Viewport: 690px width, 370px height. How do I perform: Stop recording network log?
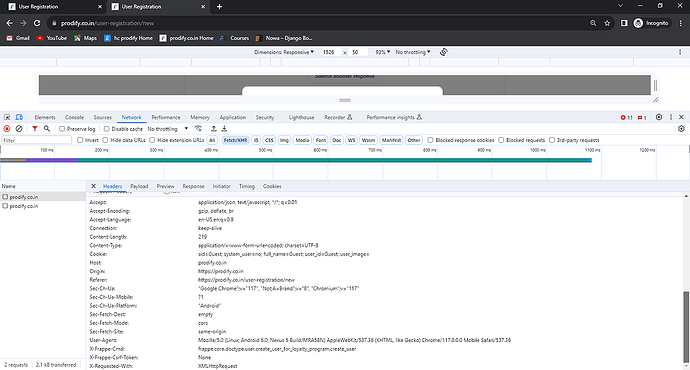coord(7,129)
